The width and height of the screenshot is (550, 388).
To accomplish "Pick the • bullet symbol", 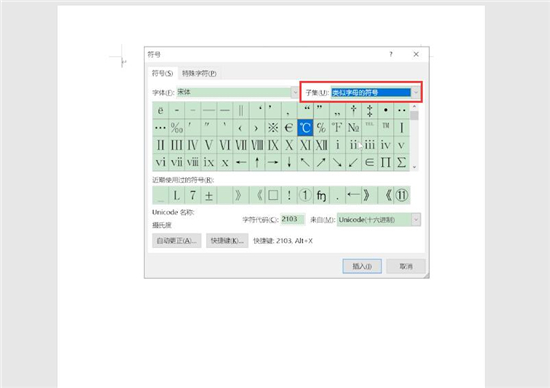I will (x=385, y=111).
